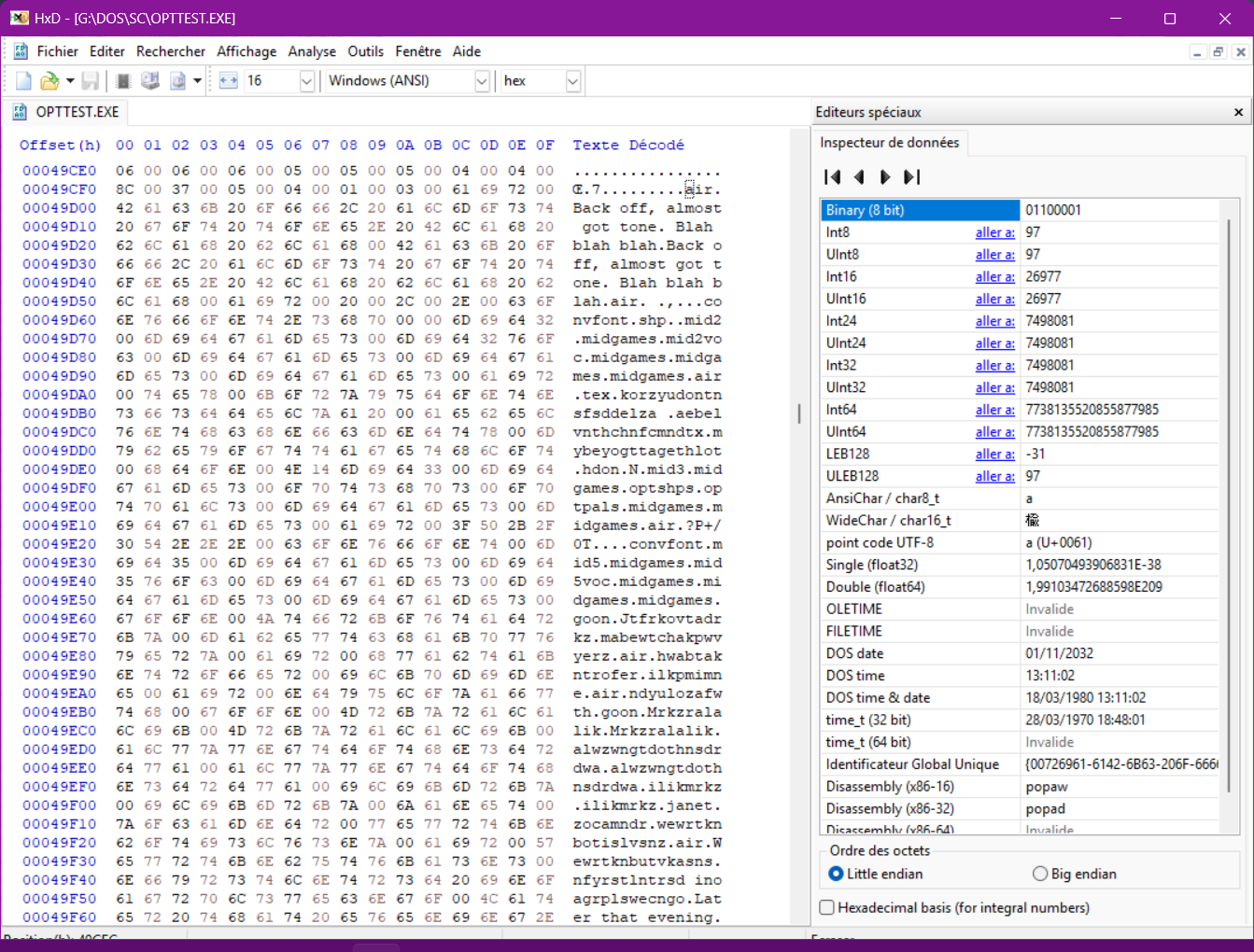The height and width of the screenshot is (952, 1254).
Task: Close the Editeurs spéciaux panel
Action: [x=1239, y=112]
